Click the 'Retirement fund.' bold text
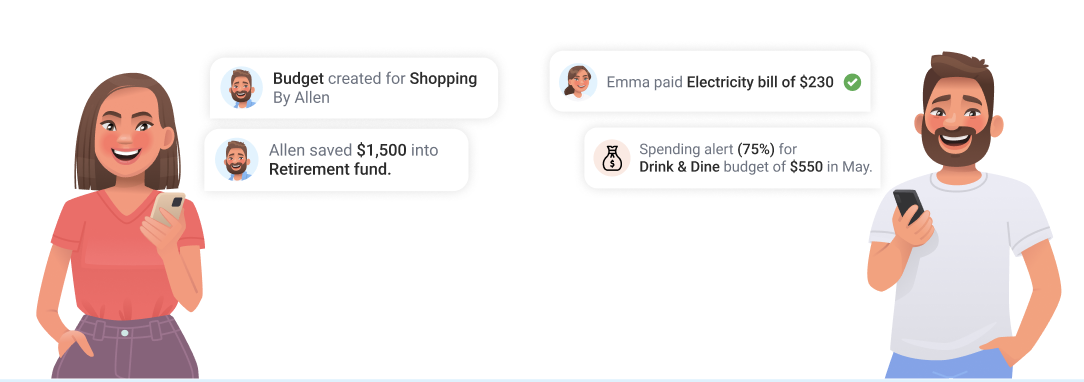Screen dimensions: 1084x382 click(x=330, y=169)
